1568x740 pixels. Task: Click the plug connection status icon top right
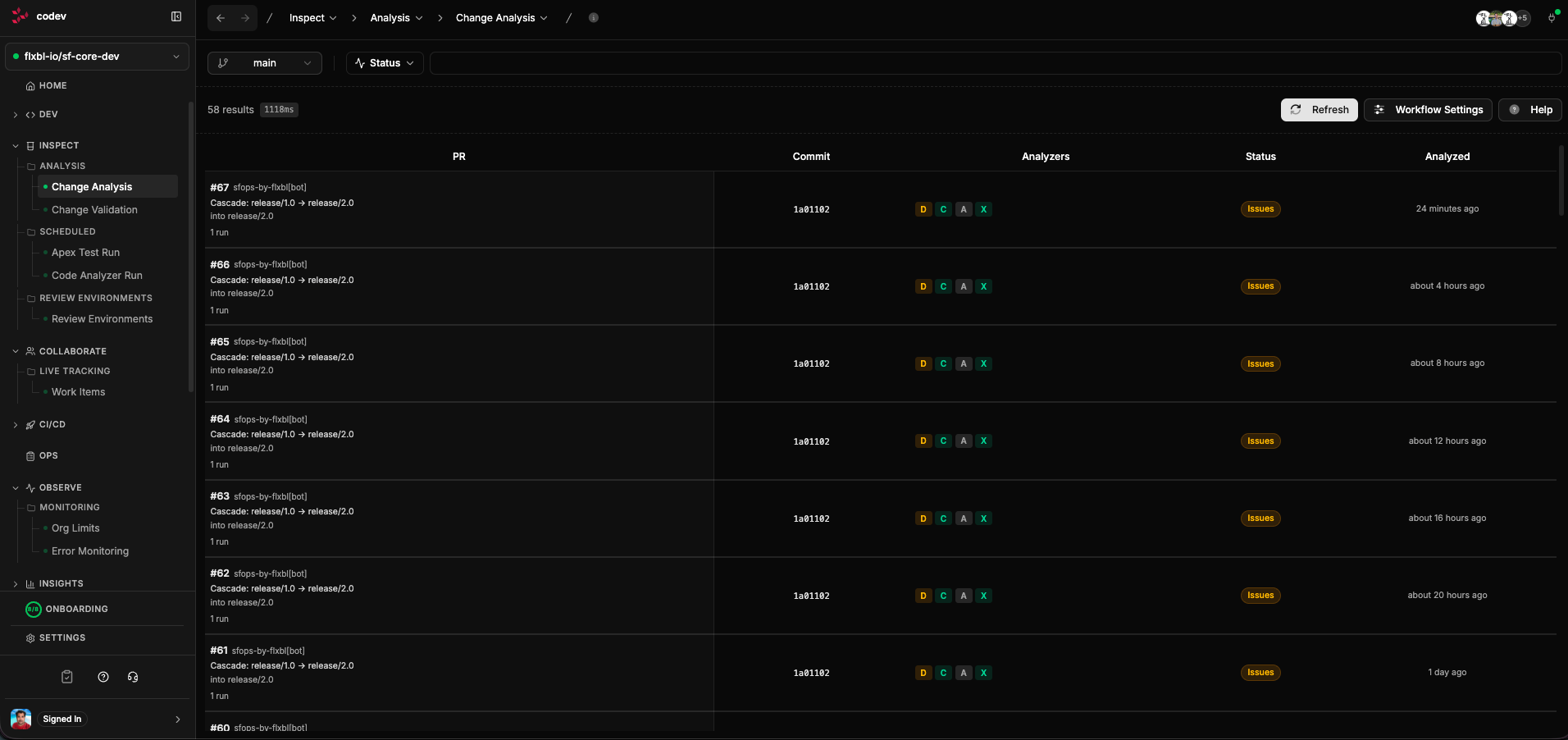(x=1551, y=18)
